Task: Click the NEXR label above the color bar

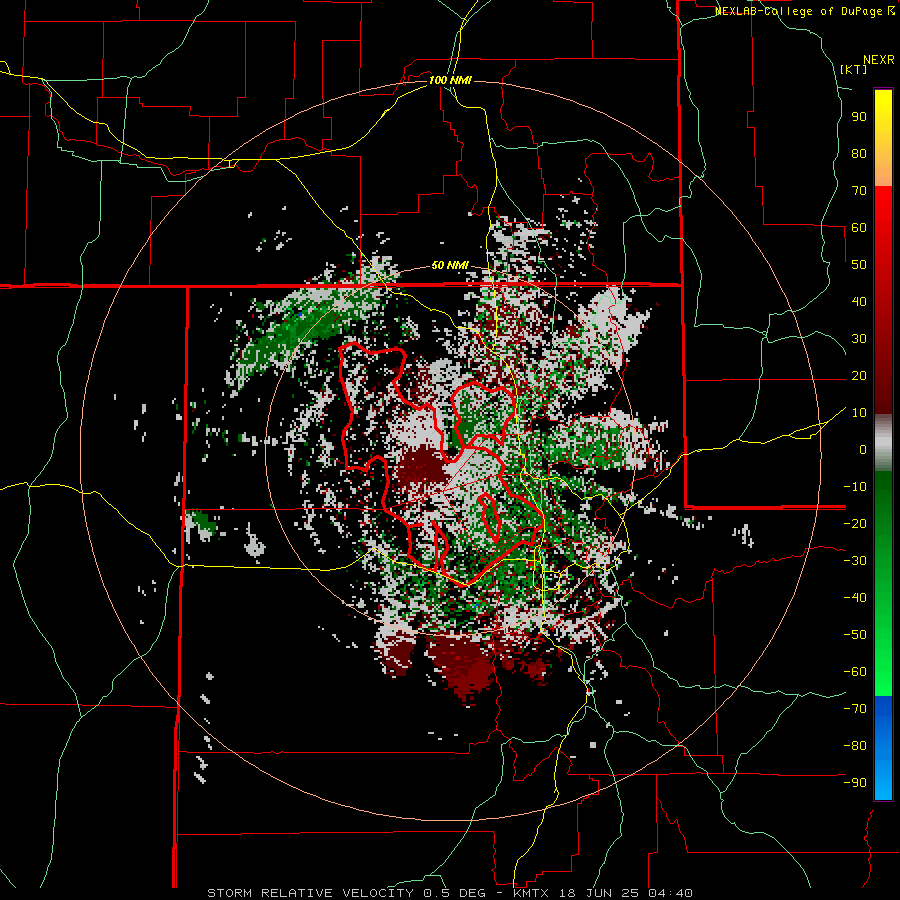Action: (879, 60)
